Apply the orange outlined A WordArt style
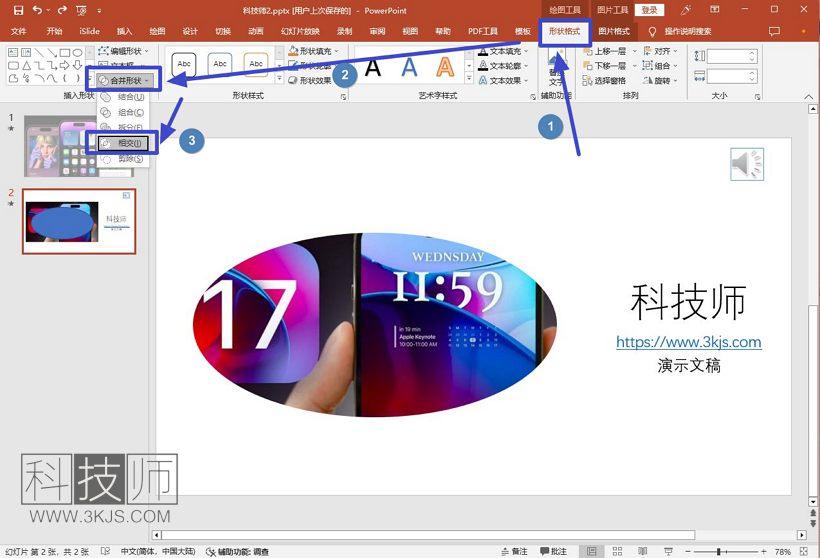 pyautogui.click(x=445, y=67)
